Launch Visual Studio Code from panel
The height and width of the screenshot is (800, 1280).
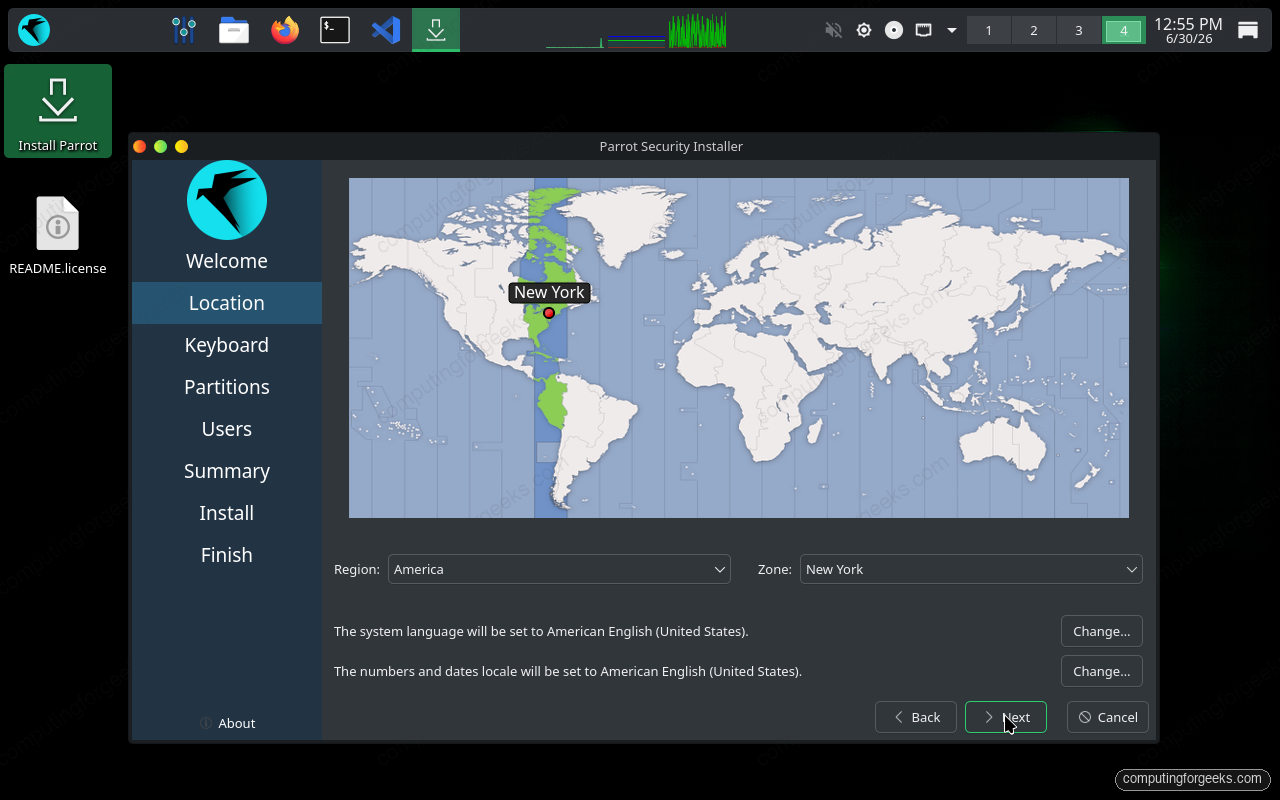tap(386, 30)
